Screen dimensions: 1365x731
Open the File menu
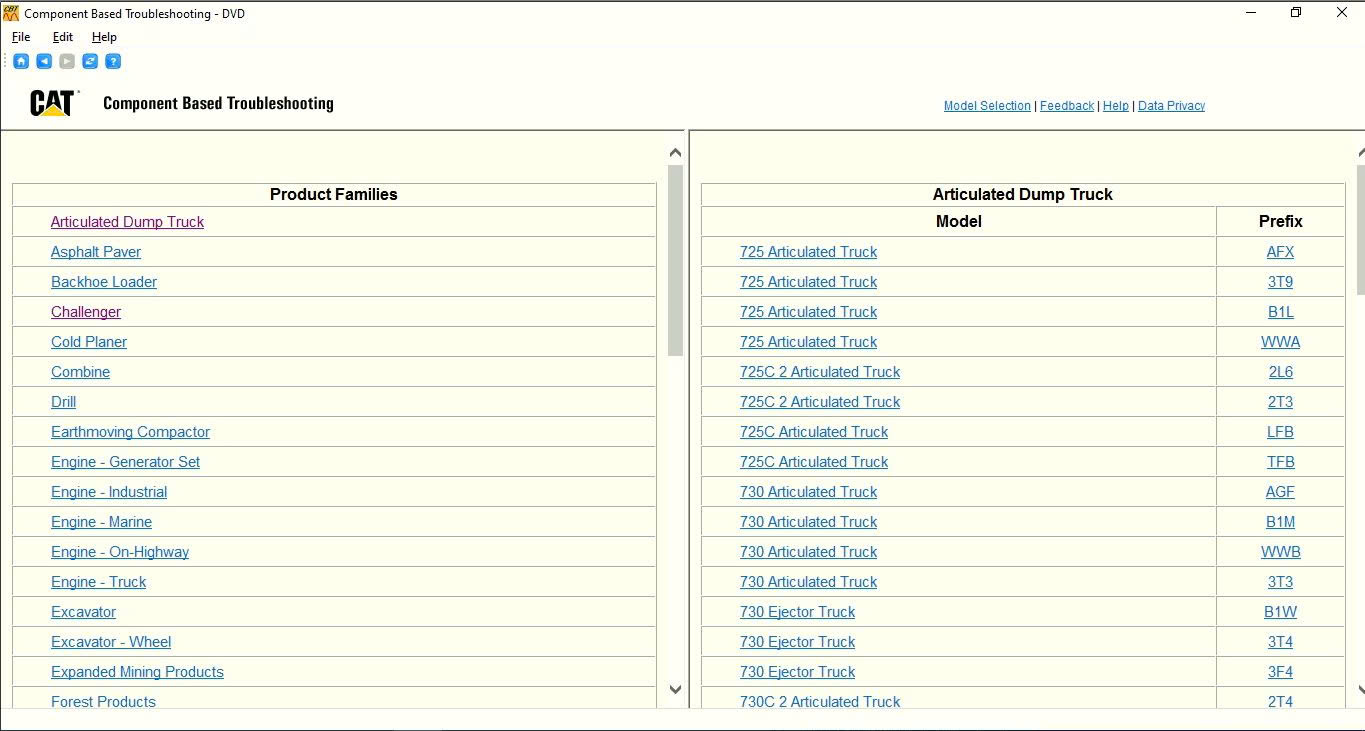[21, 37]
